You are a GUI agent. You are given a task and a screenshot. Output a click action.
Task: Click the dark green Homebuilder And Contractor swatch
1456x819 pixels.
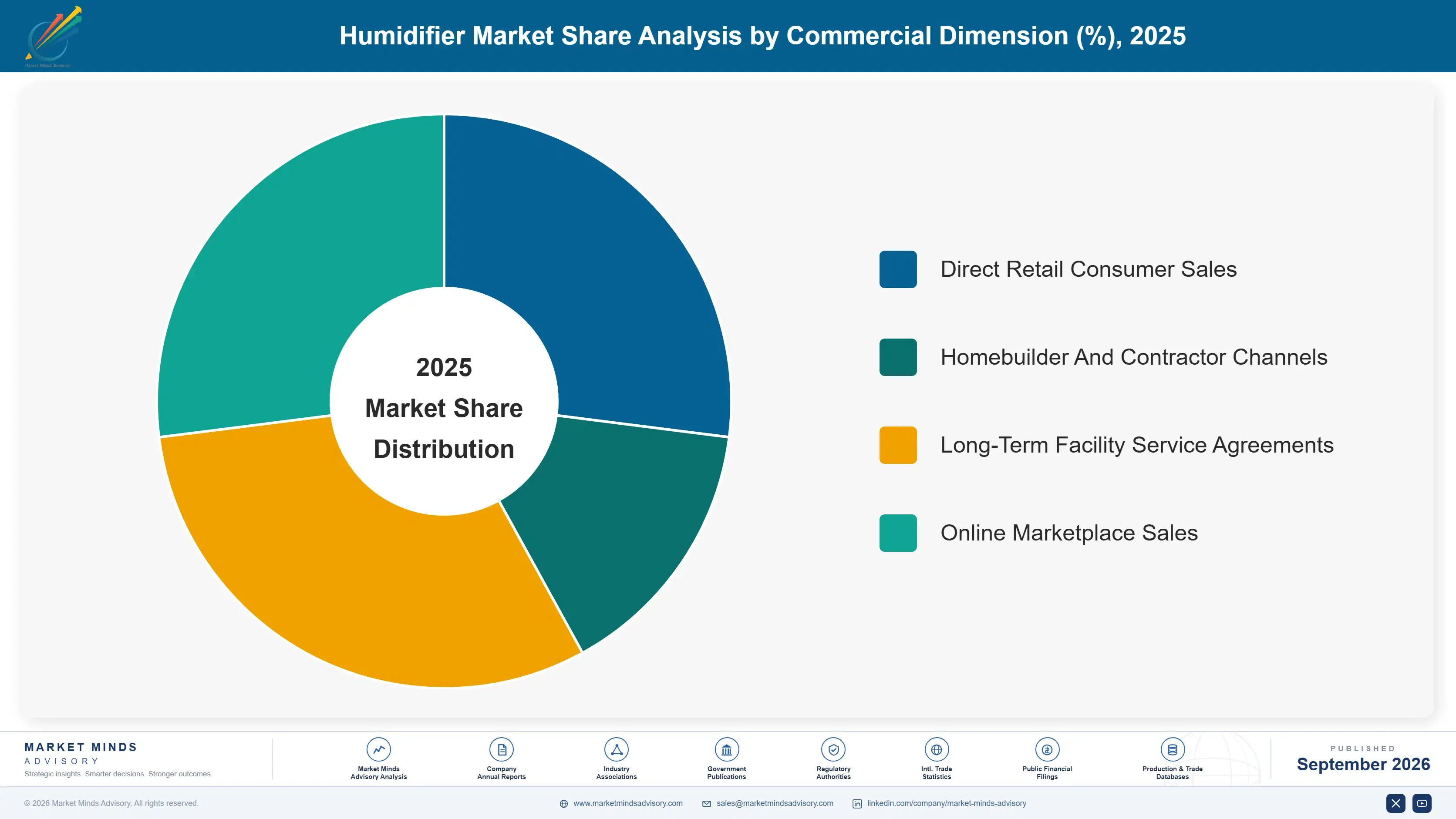click(x=897, y=357)
